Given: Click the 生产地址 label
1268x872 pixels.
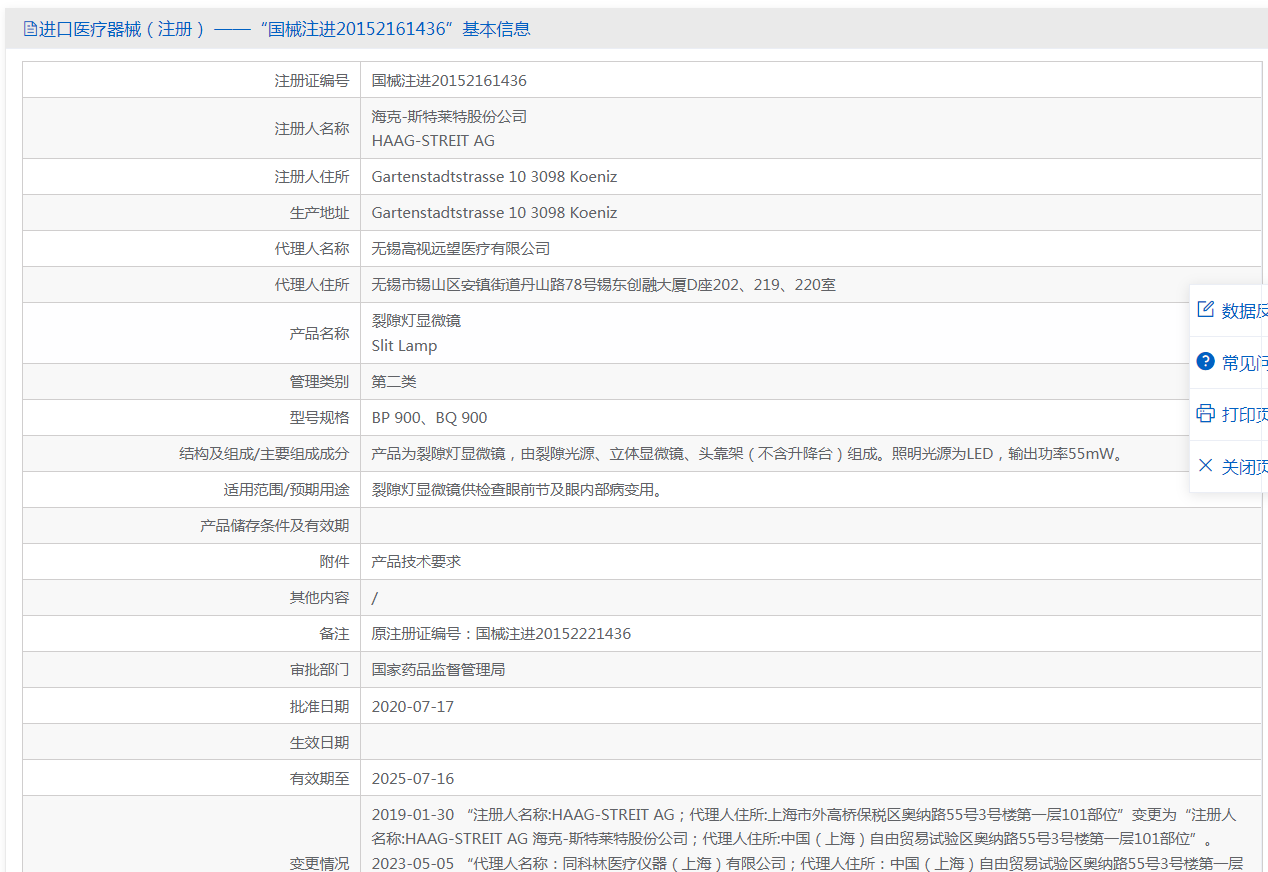Looking at the screenshot, I should point(320,213).
